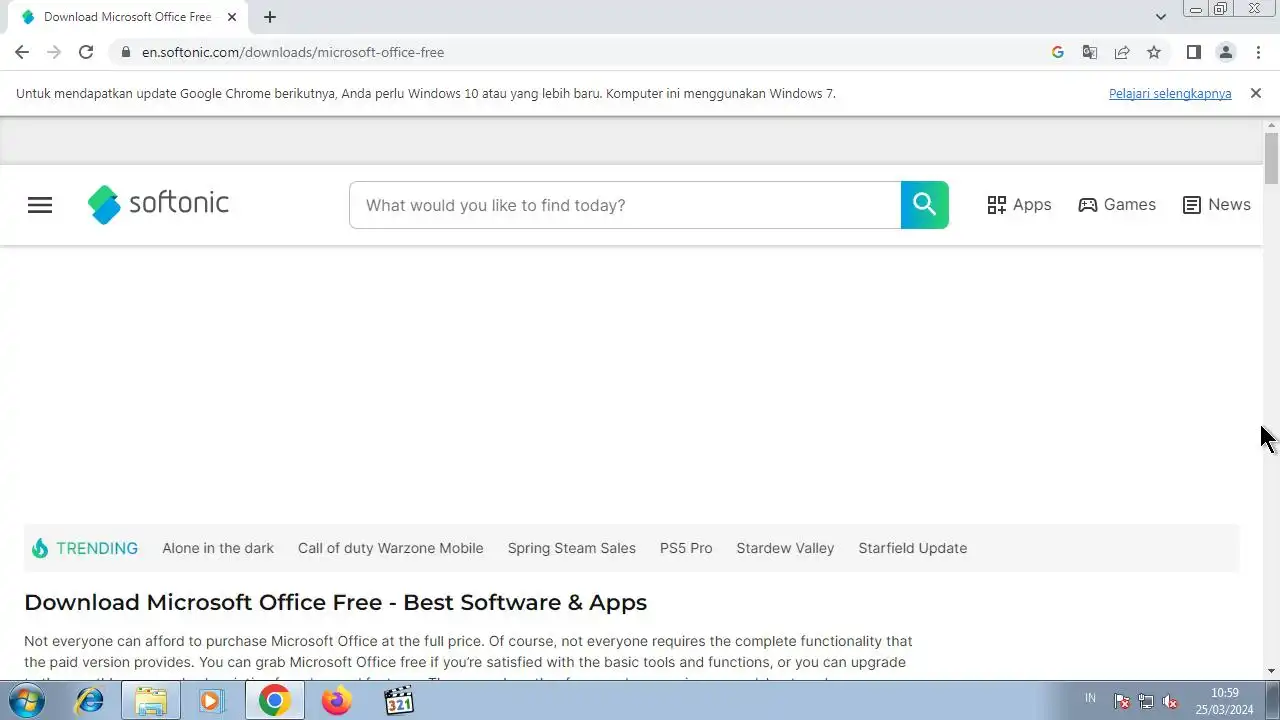Bookmark this page with the star
The image size is (1280, 720).
pos(1154,52)
